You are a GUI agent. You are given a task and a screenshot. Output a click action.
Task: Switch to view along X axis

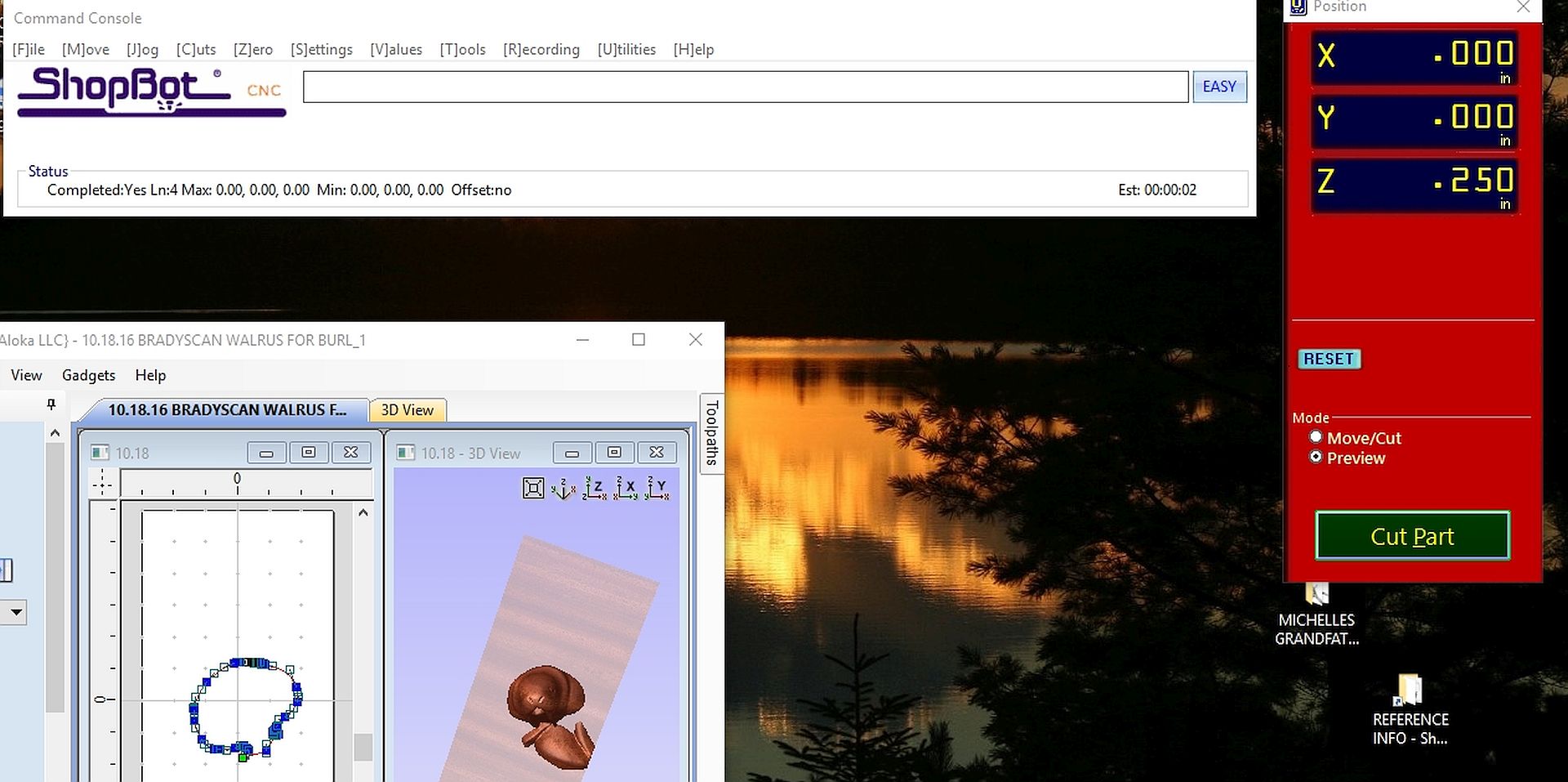pos(626,489)
